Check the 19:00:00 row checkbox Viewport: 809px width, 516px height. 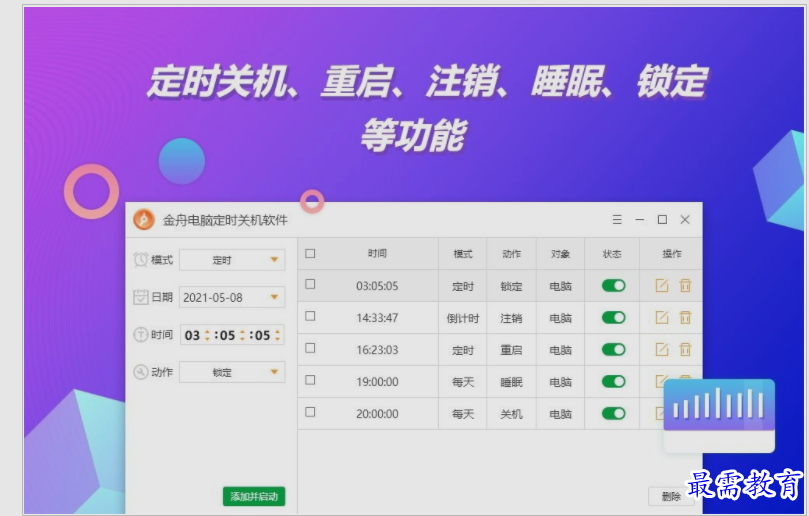tap(310, 380)
